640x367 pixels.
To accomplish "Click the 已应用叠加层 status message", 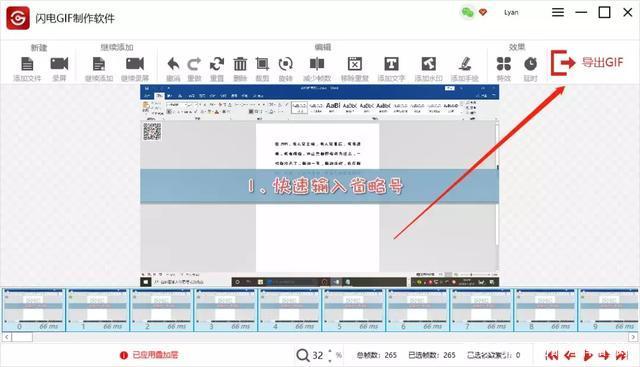I will point(156,355).
